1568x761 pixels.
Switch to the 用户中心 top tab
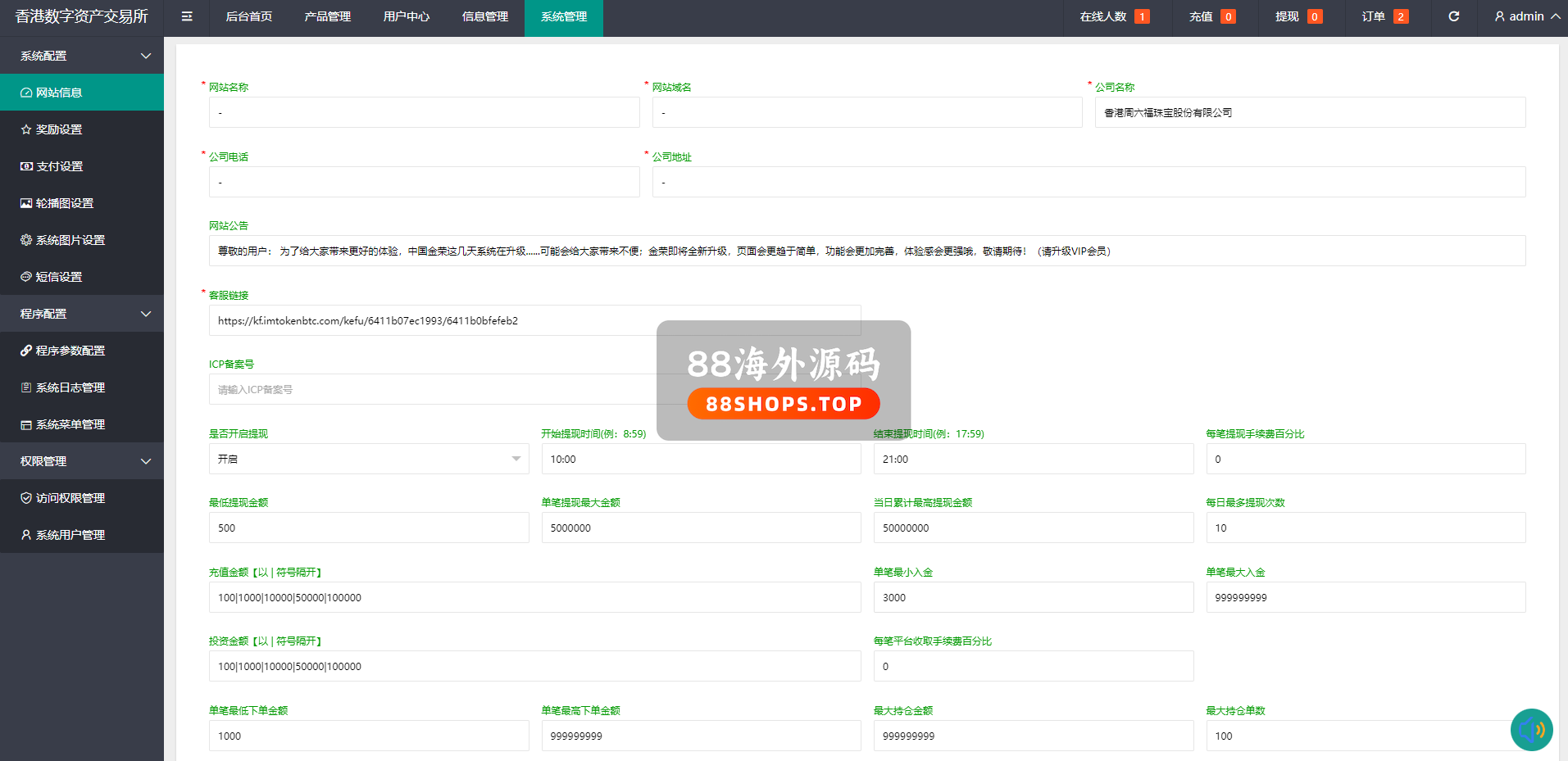406,16
